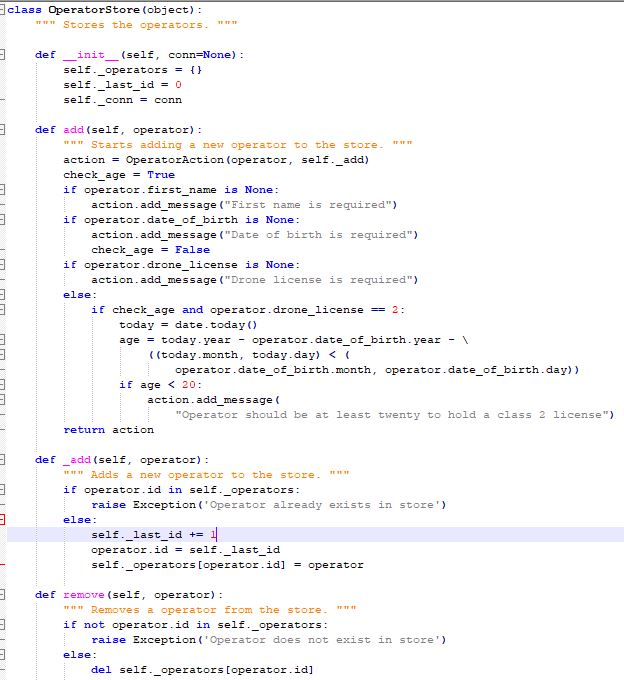
Task: Click the 'action = OperatorAction(operator, self._add)' line
Action: click(x=216, y=160)
